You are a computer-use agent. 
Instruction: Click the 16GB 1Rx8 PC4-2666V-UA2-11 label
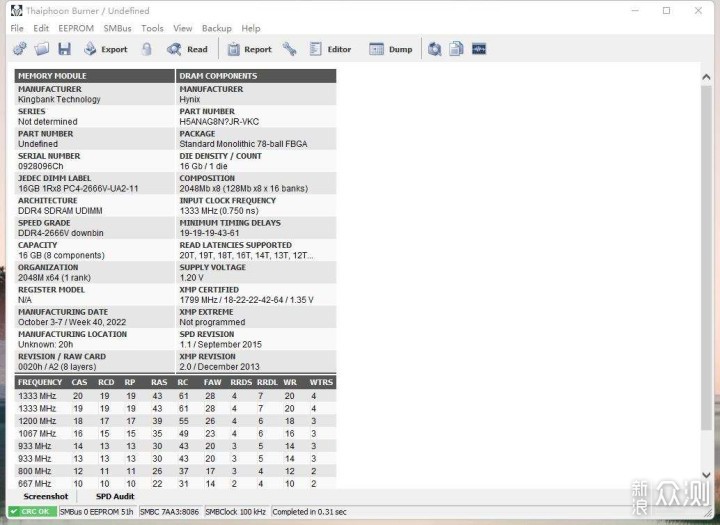coord(78,188)
